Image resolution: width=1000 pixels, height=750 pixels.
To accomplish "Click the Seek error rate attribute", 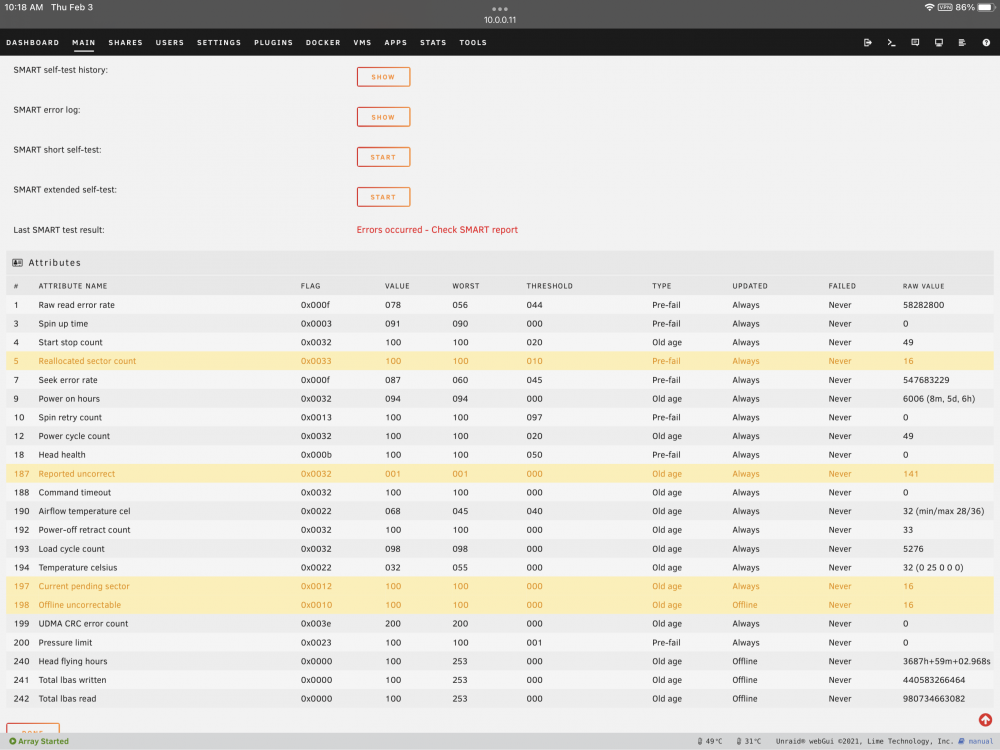I will click(x=68, y=380).
